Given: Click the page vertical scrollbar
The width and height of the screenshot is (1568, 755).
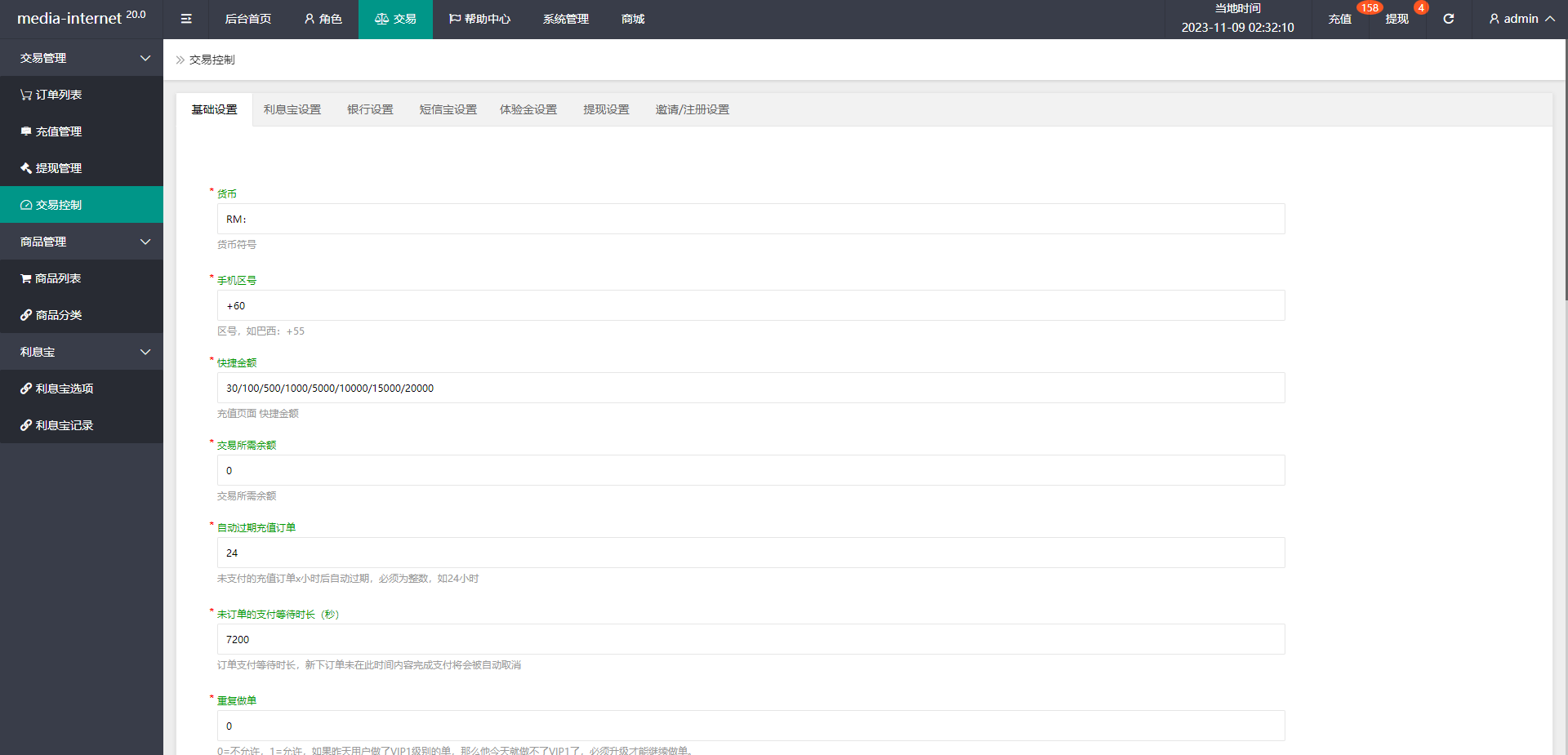Looking at the screenshot, I should click(x=1566, y=170).
